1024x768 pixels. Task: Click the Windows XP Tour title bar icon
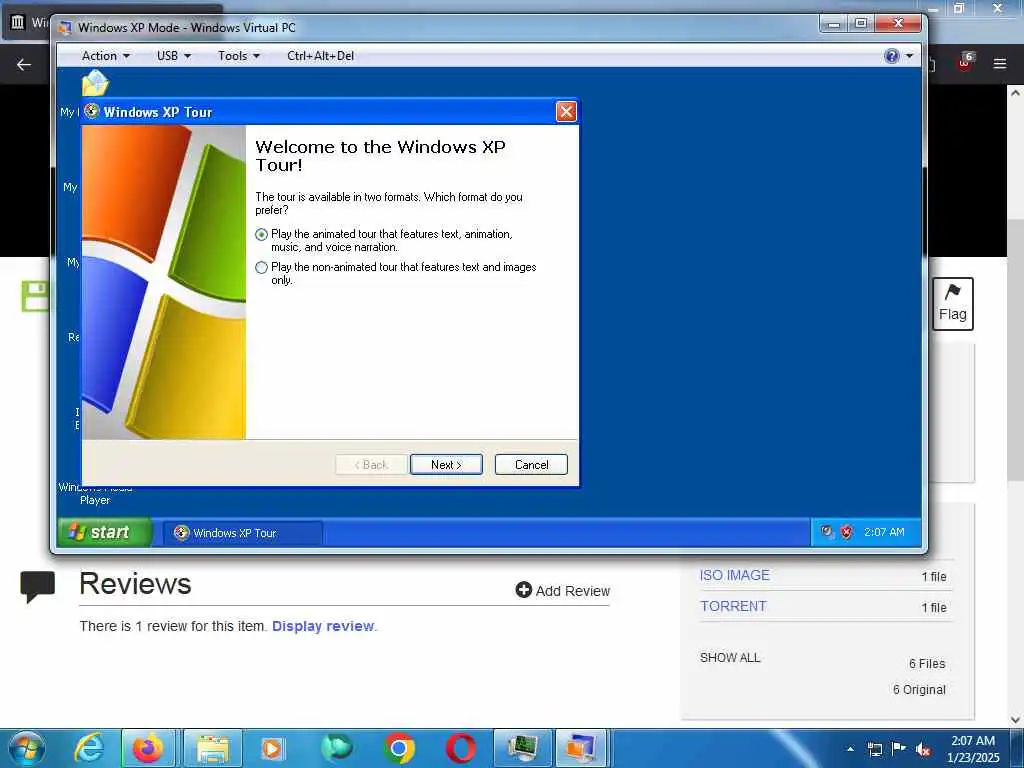click(x=92, y=112)
